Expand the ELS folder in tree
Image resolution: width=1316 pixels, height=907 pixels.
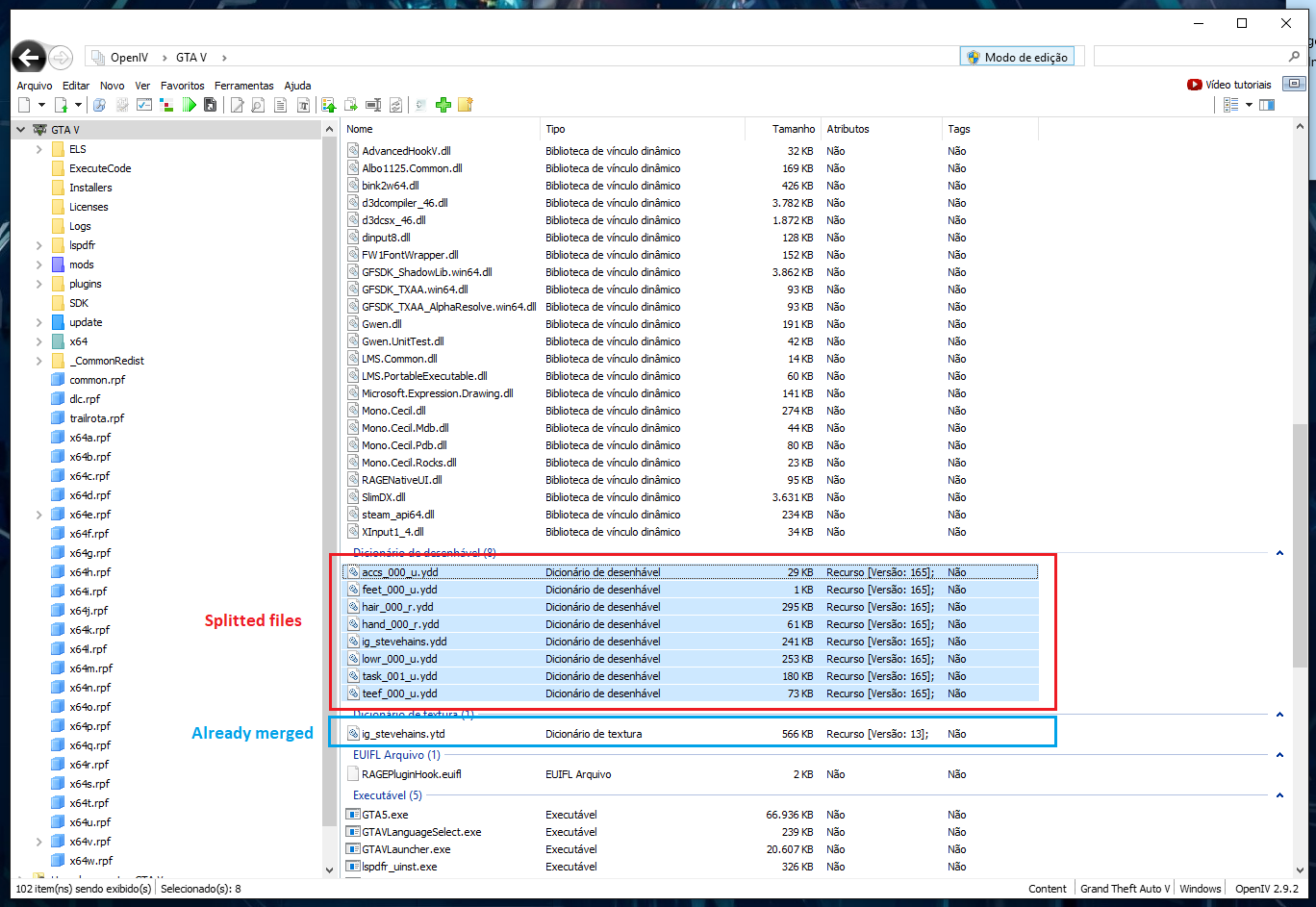(x=38, y=149)
